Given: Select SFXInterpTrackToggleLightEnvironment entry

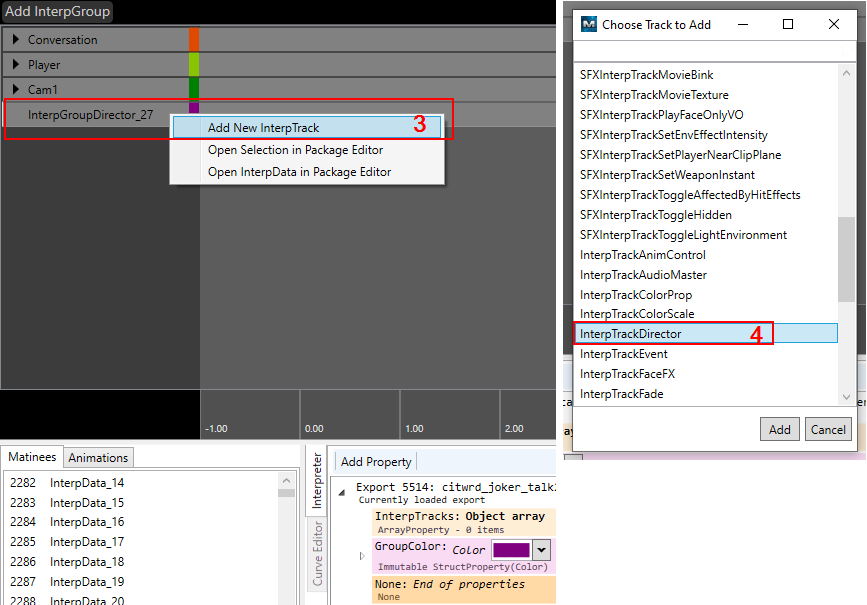Looking at the screenshot, I should (x=706, y=234).
